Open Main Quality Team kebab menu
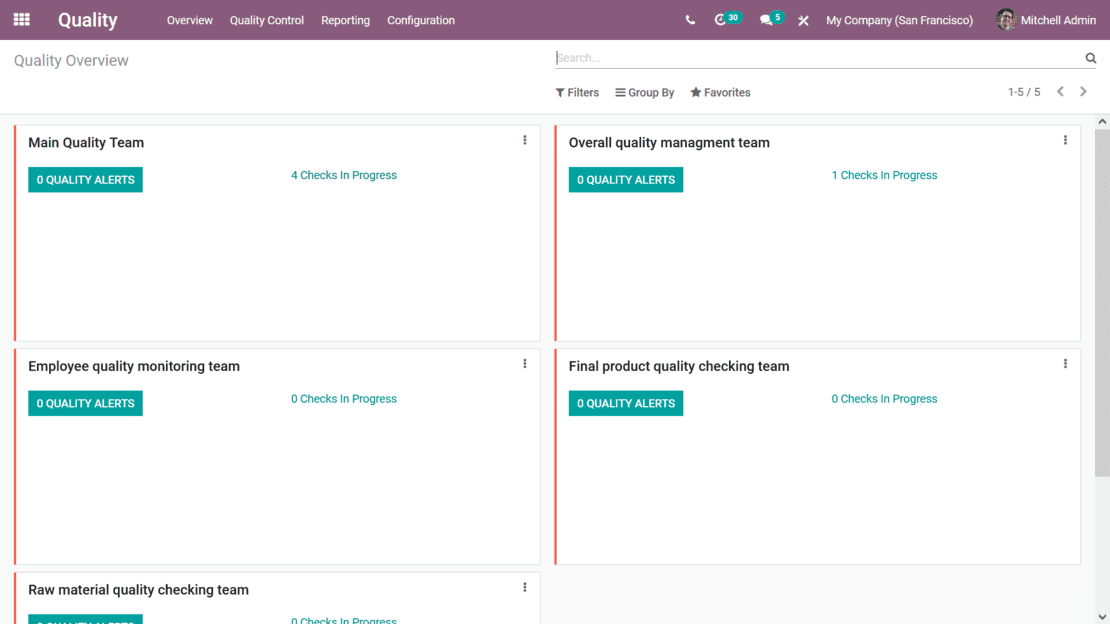Image resolution: width=1110 pixels, height=624 pixels. (525, 141)
